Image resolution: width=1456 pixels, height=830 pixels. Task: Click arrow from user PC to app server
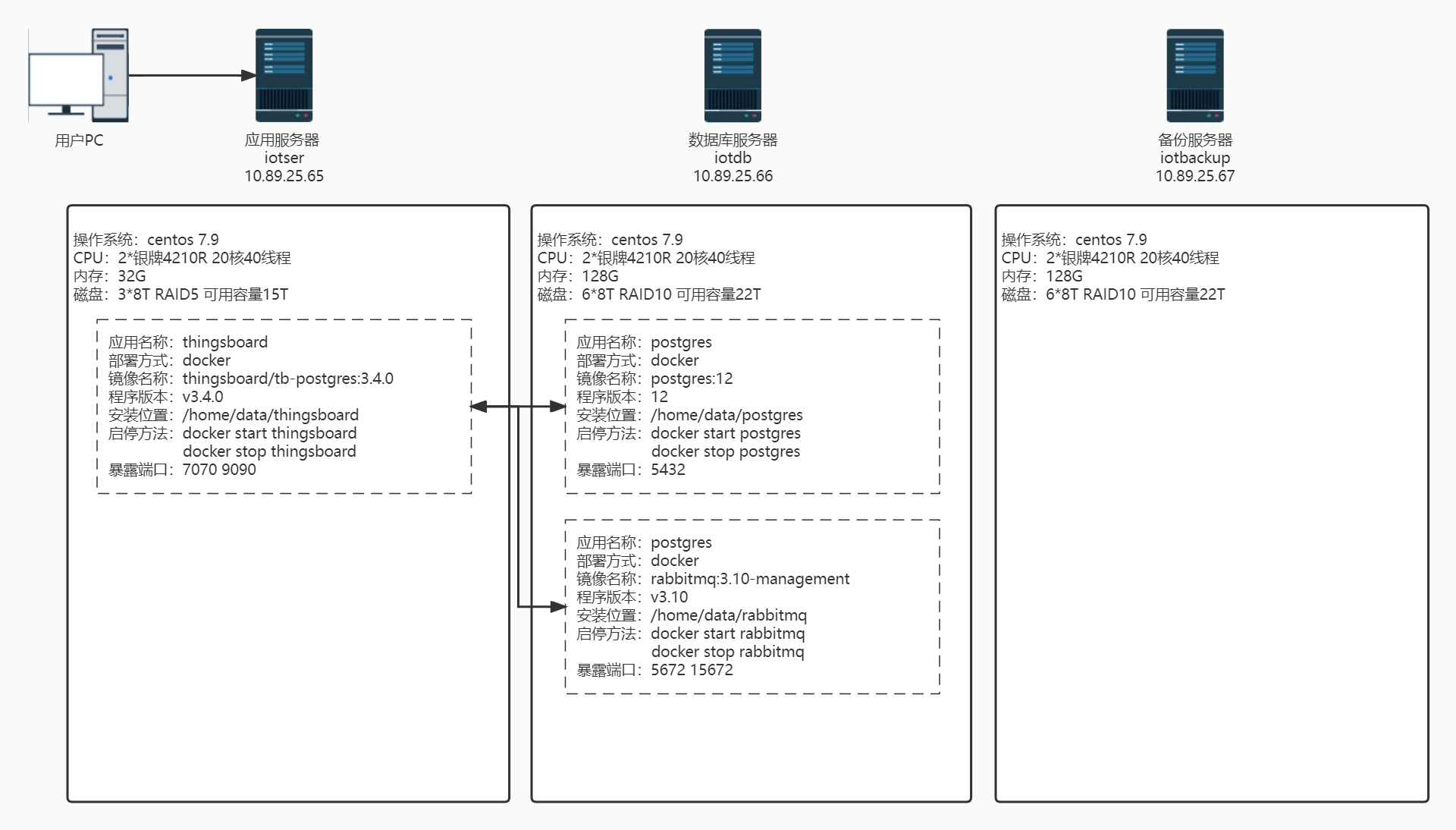point(190,75)
